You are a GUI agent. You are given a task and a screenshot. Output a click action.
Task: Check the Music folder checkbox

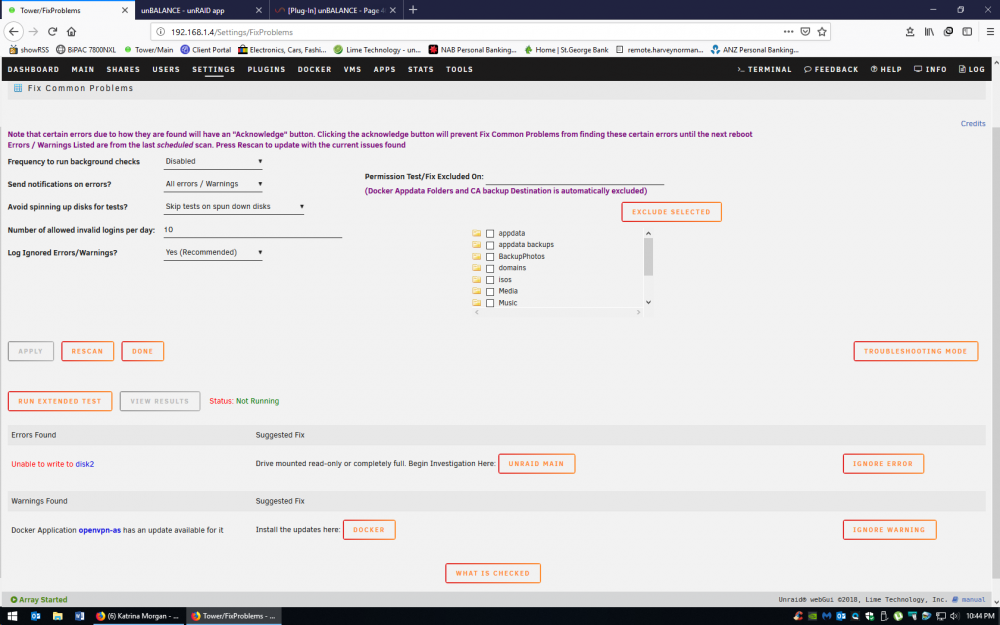[x=490, y=303]
